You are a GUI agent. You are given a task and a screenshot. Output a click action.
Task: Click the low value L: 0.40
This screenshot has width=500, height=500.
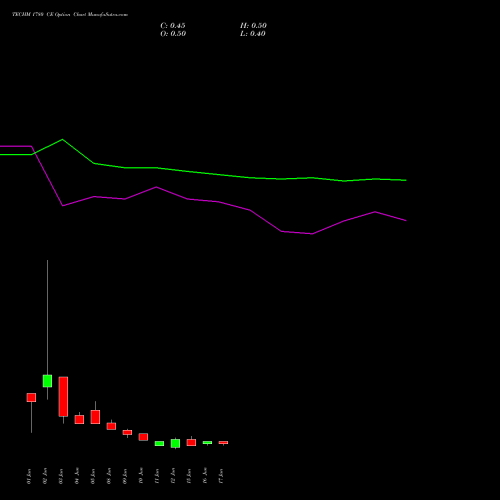(253, 34)
